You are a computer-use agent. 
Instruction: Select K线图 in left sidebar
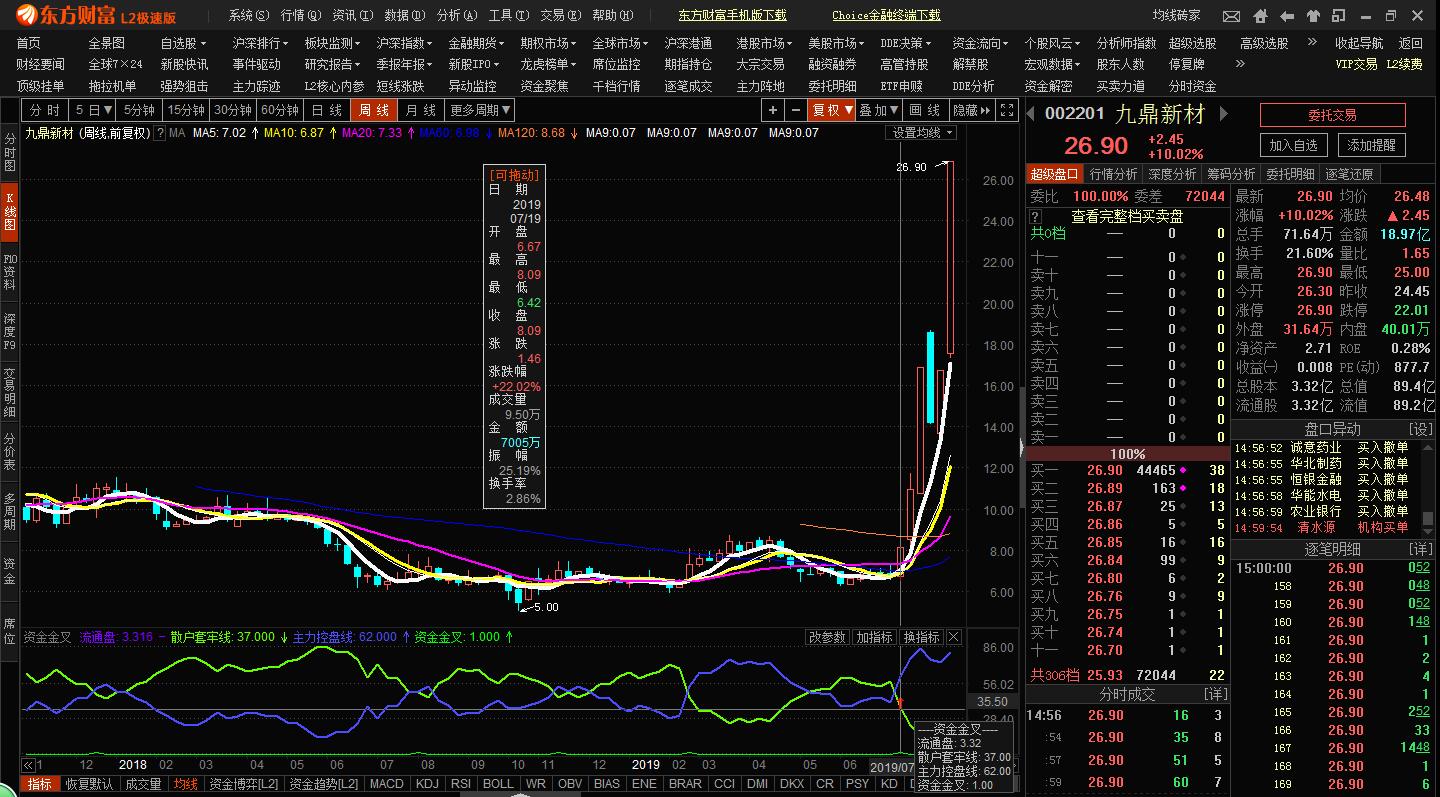pyautogui.click(x=9, y=210)
